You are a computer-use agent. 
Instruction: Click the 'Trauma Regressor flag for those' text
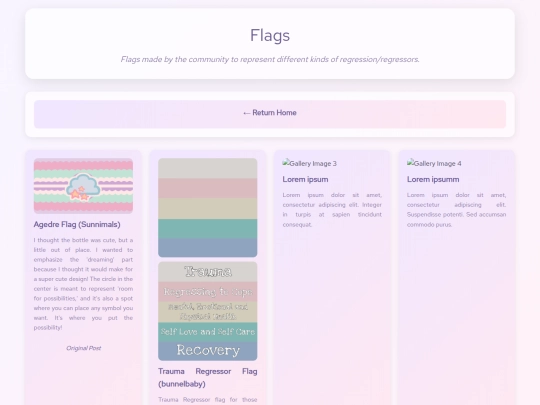(208, 400)
